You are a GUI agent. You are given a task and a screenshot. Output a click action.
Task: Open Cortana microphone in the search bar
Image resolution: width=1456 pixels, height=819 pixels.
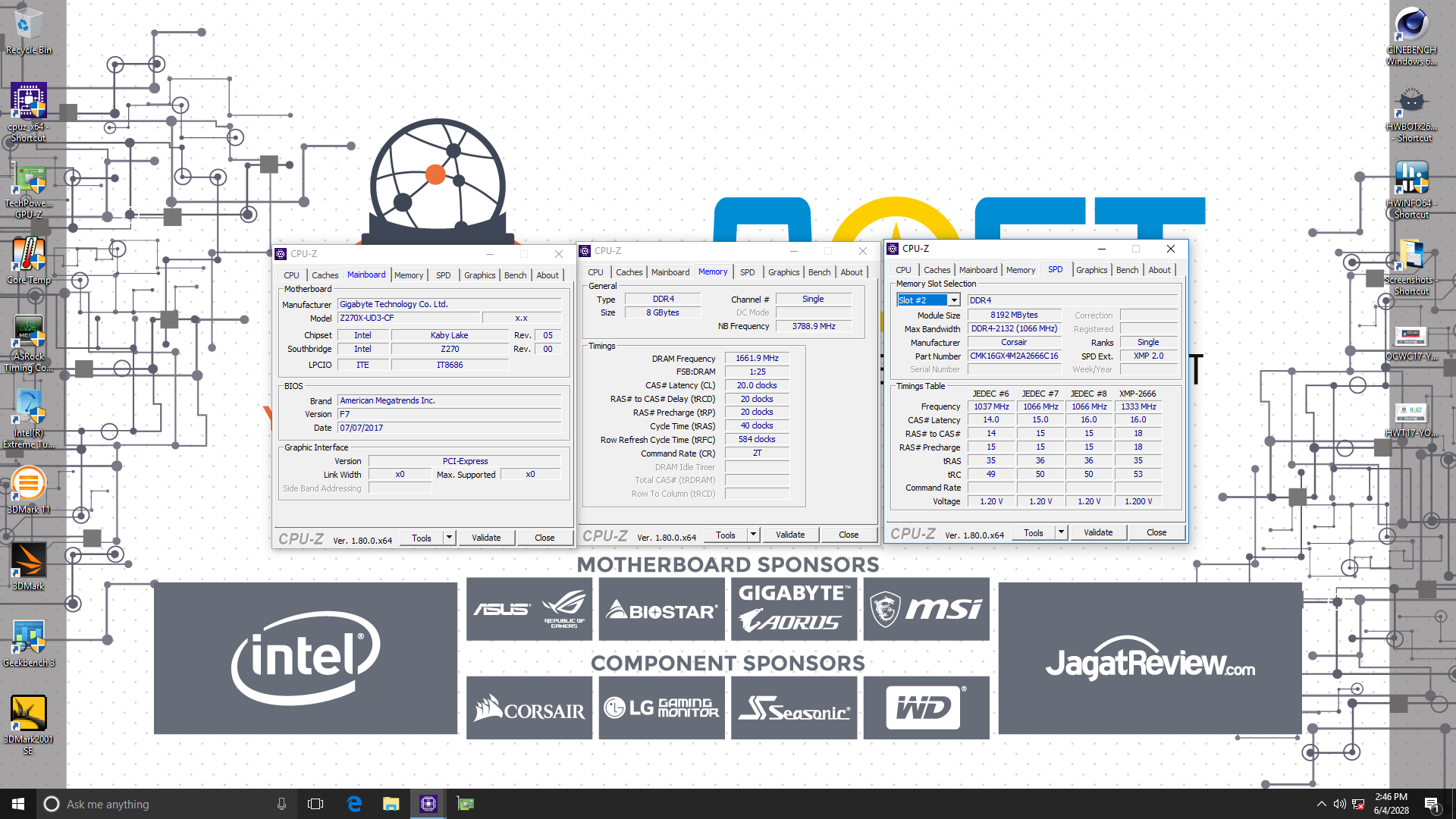tap(281, 804)
